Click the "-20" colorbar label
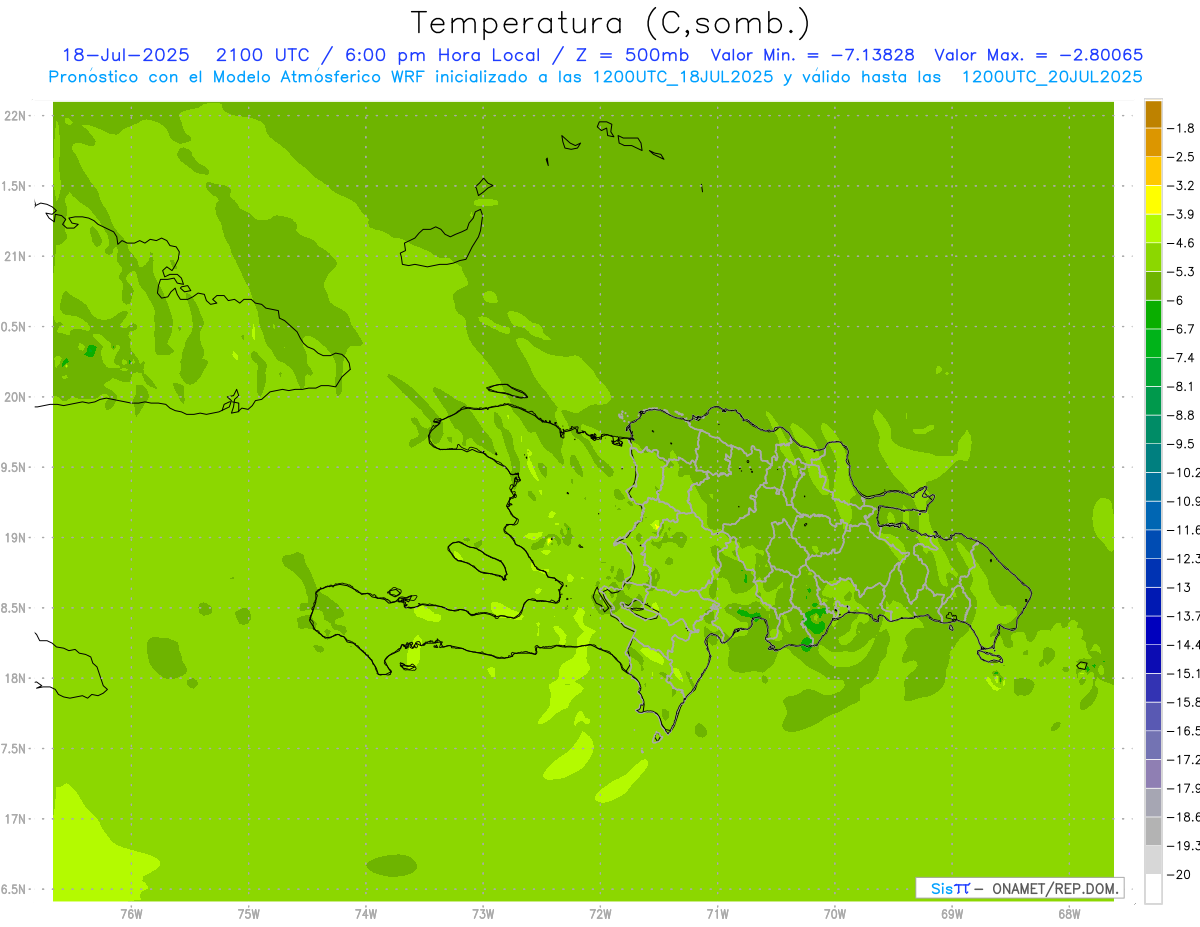1200x927 pixels. tap(1180, 874)
